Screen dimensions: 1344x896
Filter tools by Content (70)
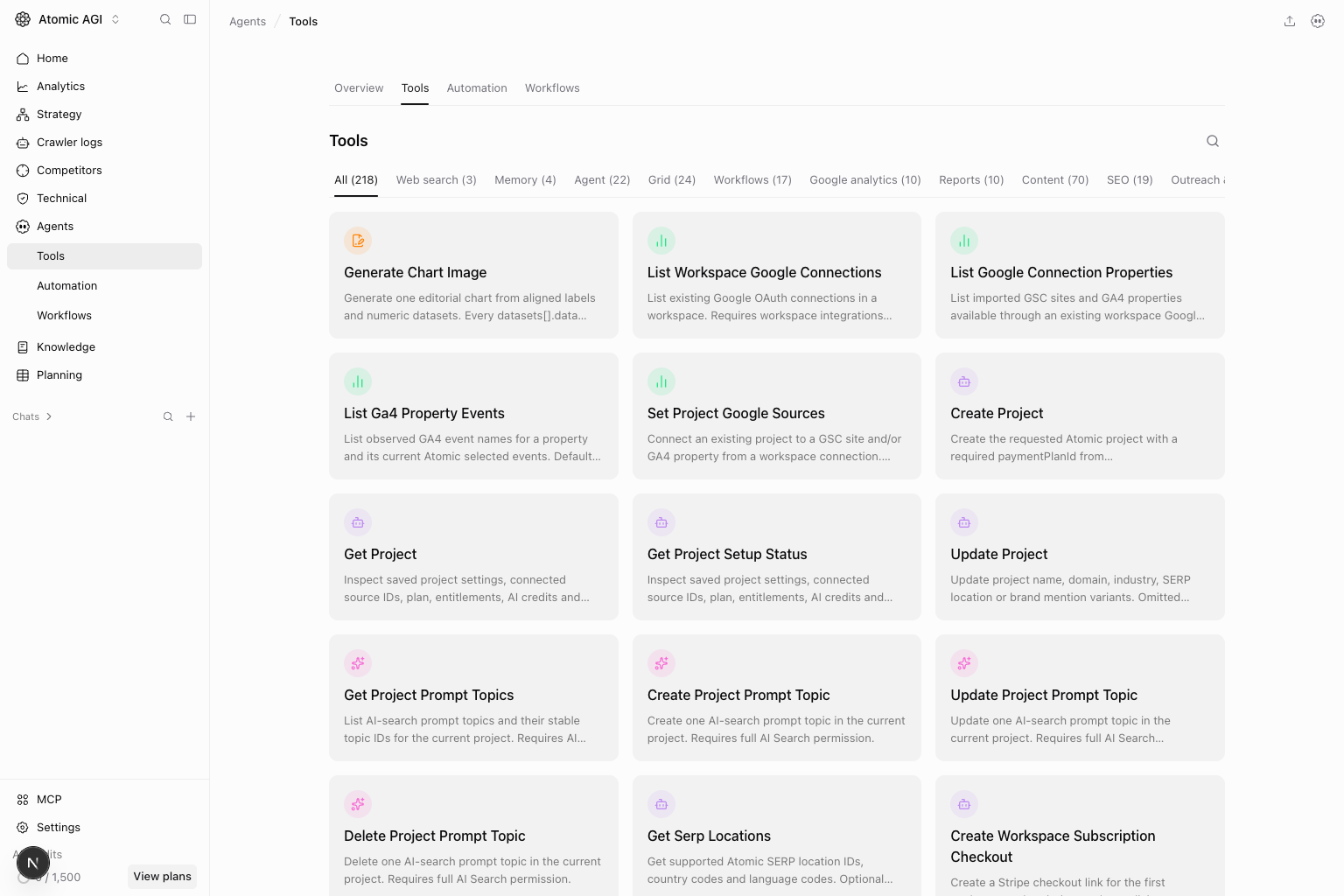click(1055, 180)
